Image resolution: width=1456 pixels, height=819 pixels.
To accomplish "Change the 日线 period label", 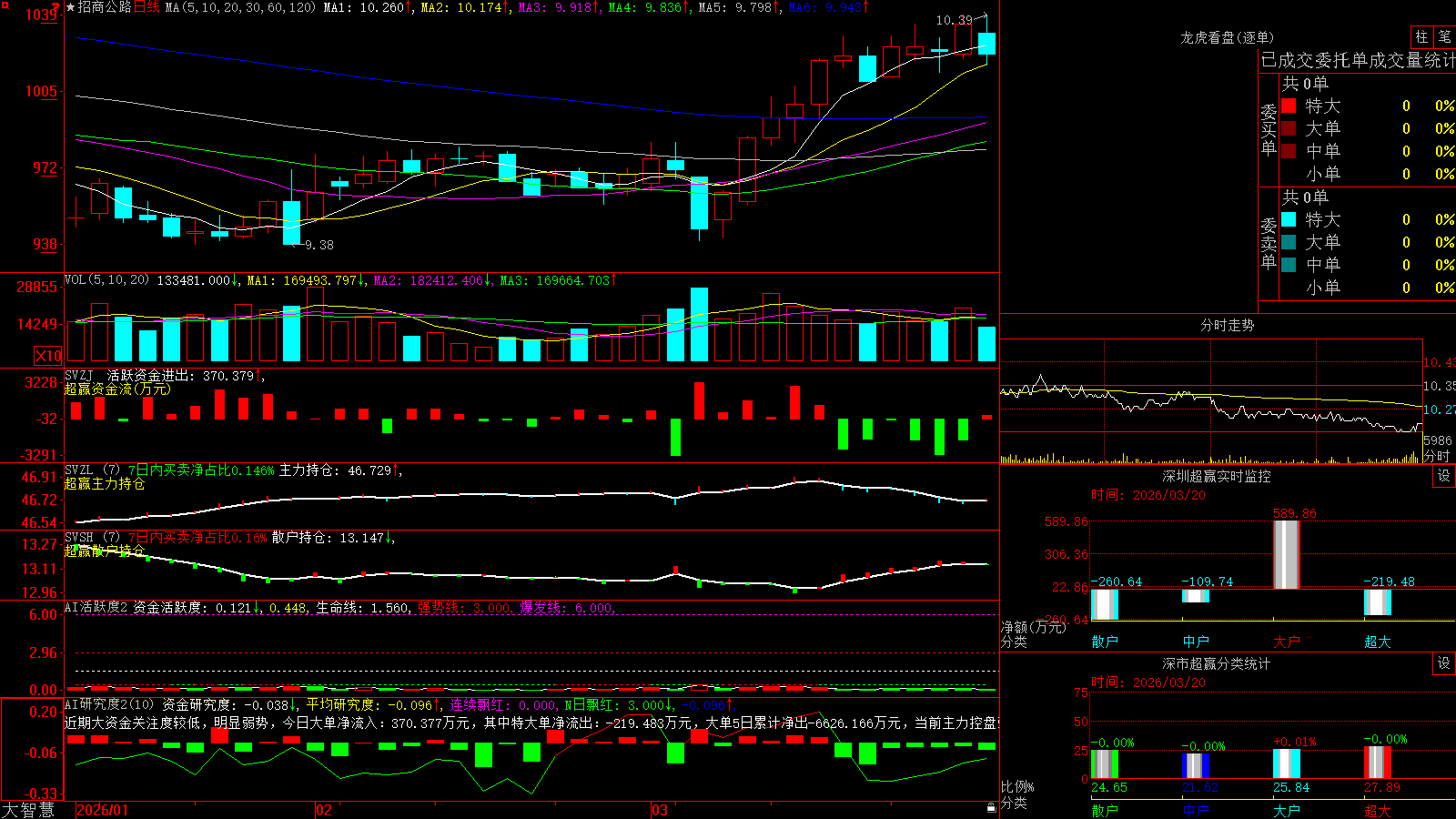I will 147,7.
